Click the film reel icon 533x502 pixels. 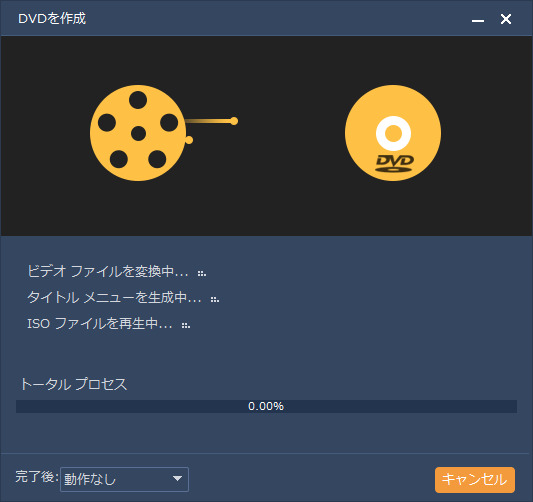(138, 133)
